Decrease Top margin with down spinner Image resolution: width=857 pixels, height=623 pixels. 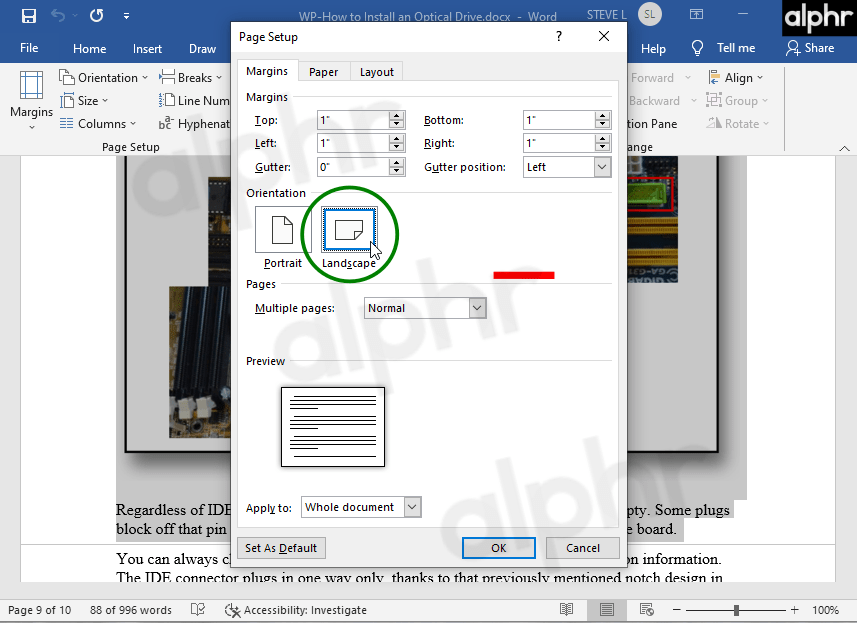(397, 125)
